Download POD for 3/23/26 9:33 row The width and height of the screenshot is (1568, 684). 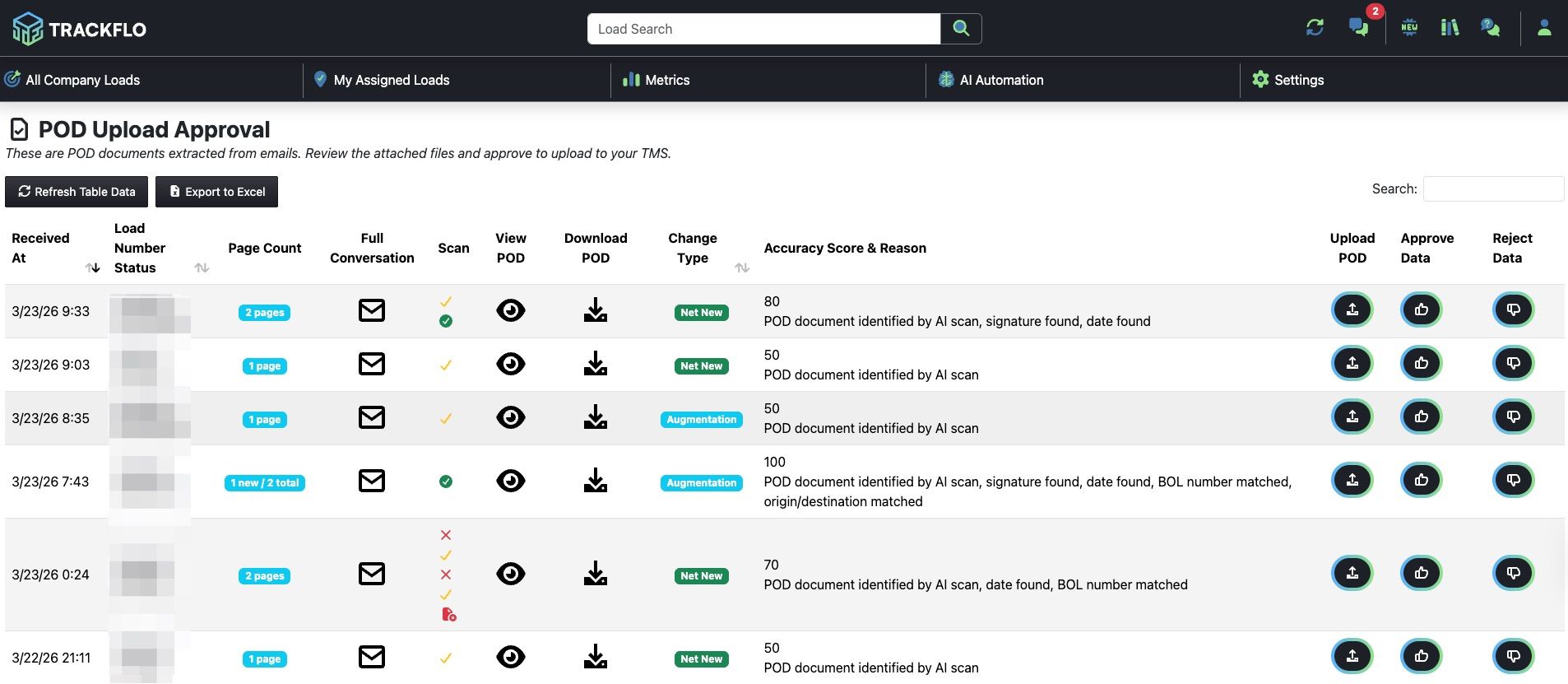[596, 310]
